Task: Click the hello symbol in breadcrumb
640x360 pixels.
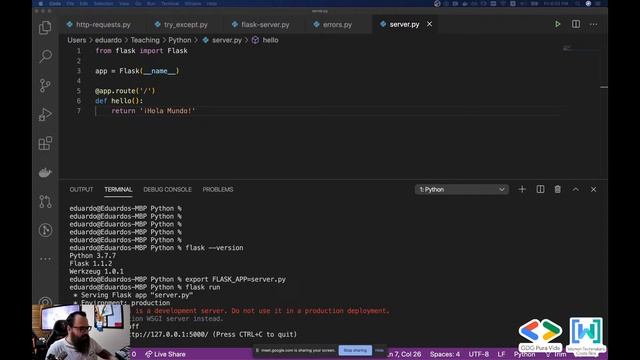Action: coord(270,40)
